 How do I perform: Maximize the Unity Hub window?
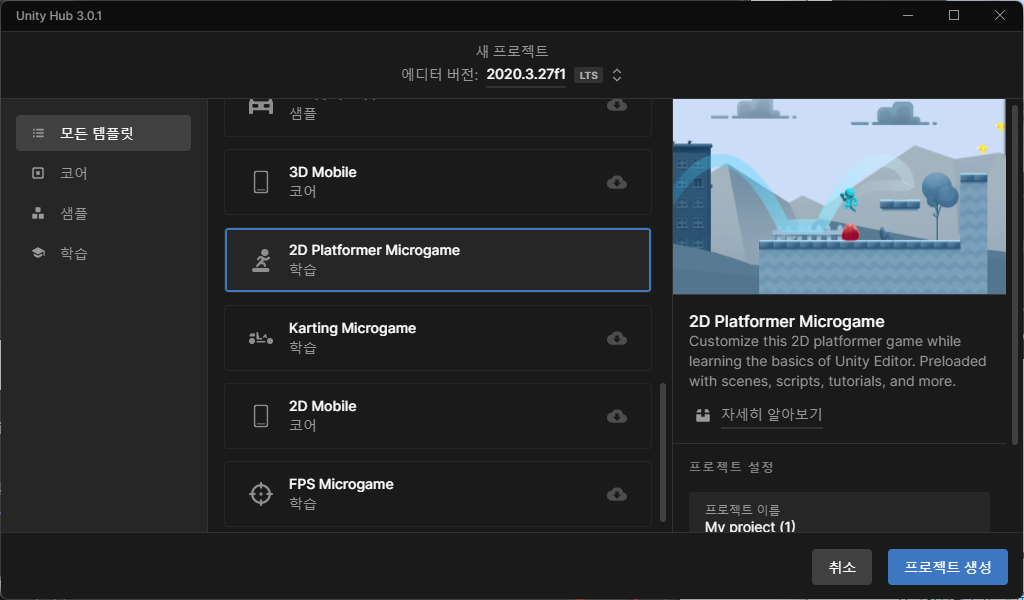[x=953, y=16]
